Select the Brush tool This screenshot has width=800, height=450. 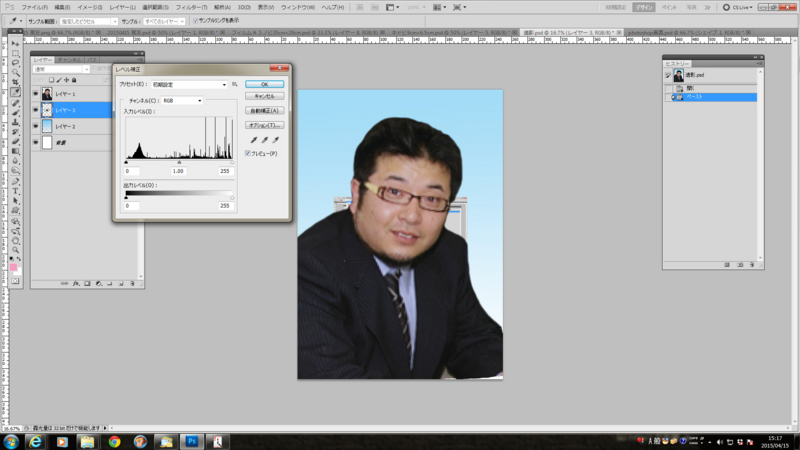tap(15, 113)
